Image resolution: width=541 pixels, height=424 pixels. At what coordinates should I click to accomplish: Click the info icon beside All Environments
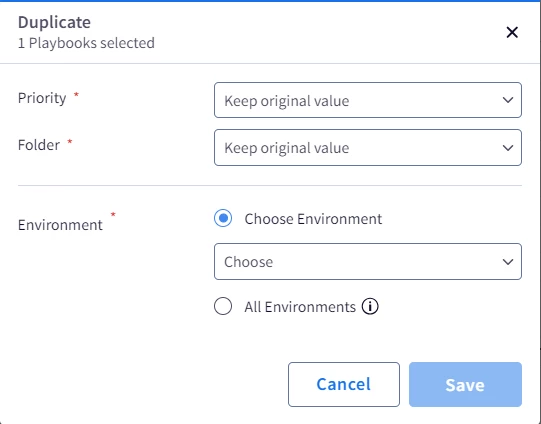[370, 306]
